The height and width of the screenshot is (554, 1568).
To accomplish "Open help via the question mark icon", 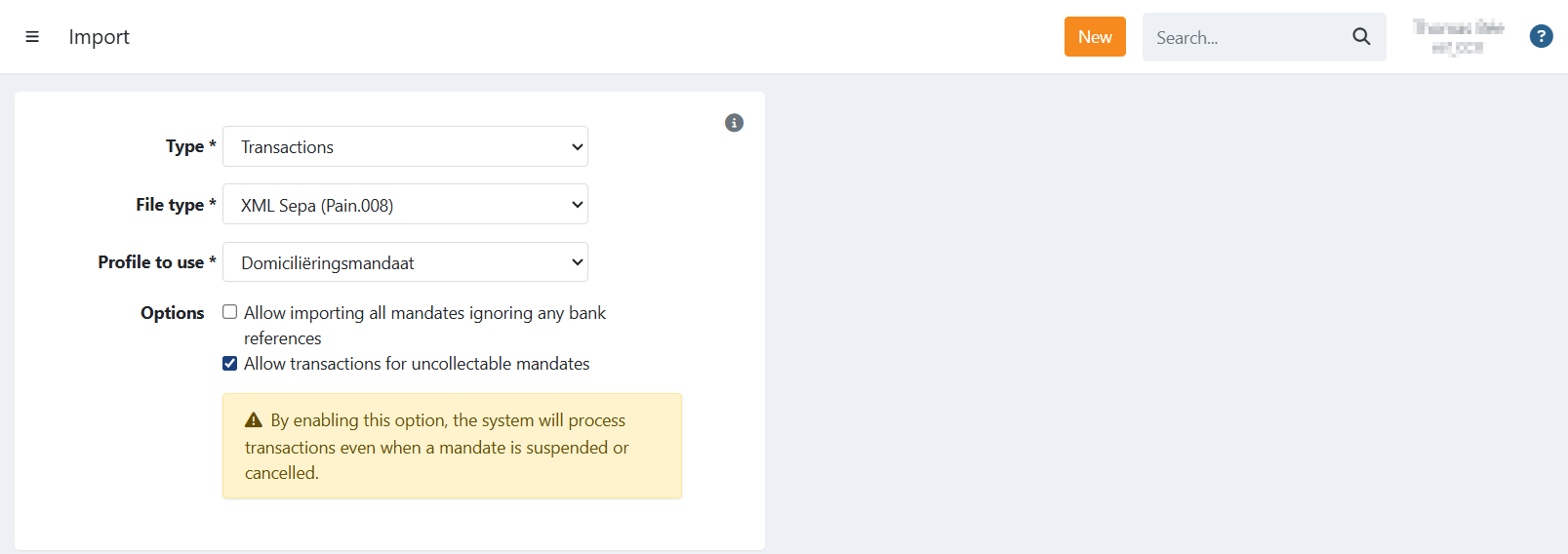I will pos(1541,37).
